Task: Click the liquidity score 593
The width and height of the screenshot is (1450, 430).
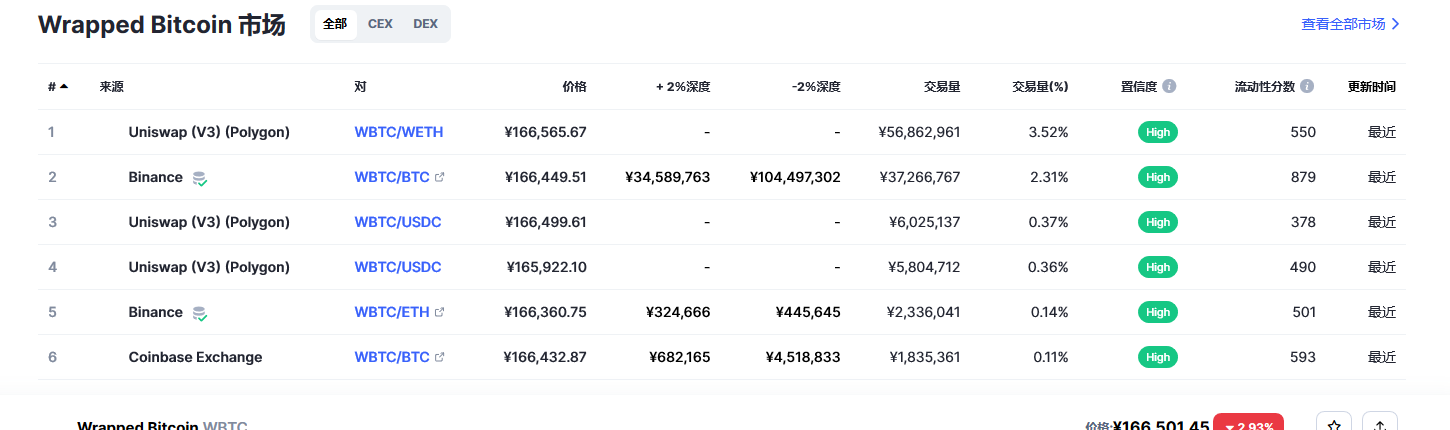Action: [x=1303, y=357]
